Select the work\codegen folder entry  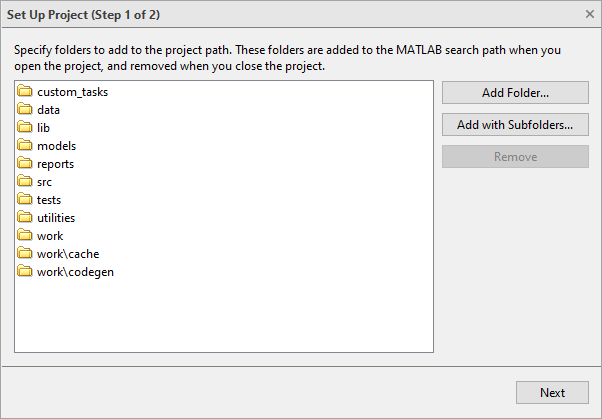click(75, 272)
